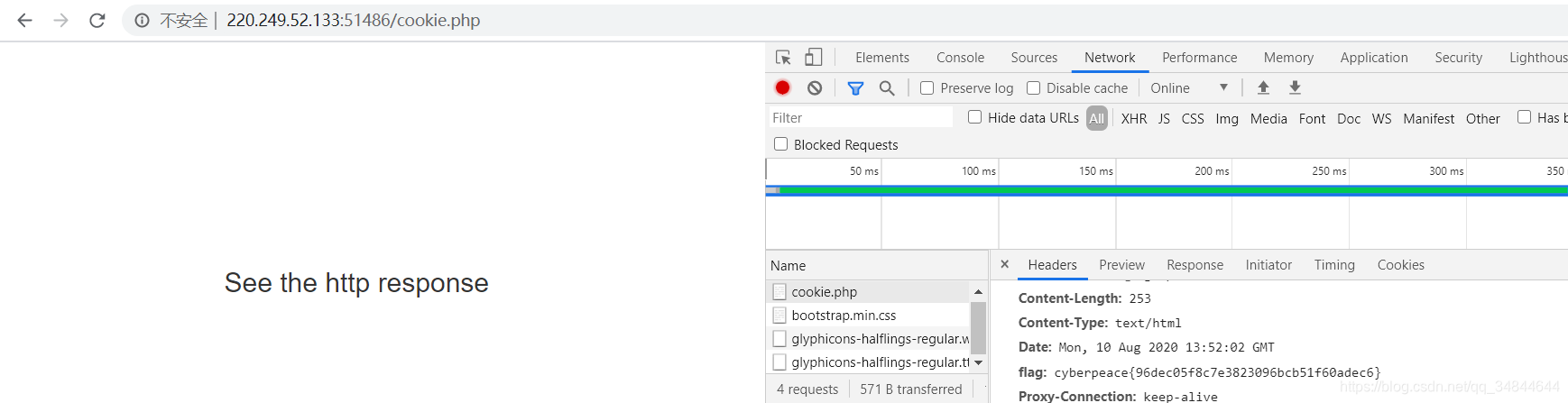Click the browser address bar URL

(353, 20)
